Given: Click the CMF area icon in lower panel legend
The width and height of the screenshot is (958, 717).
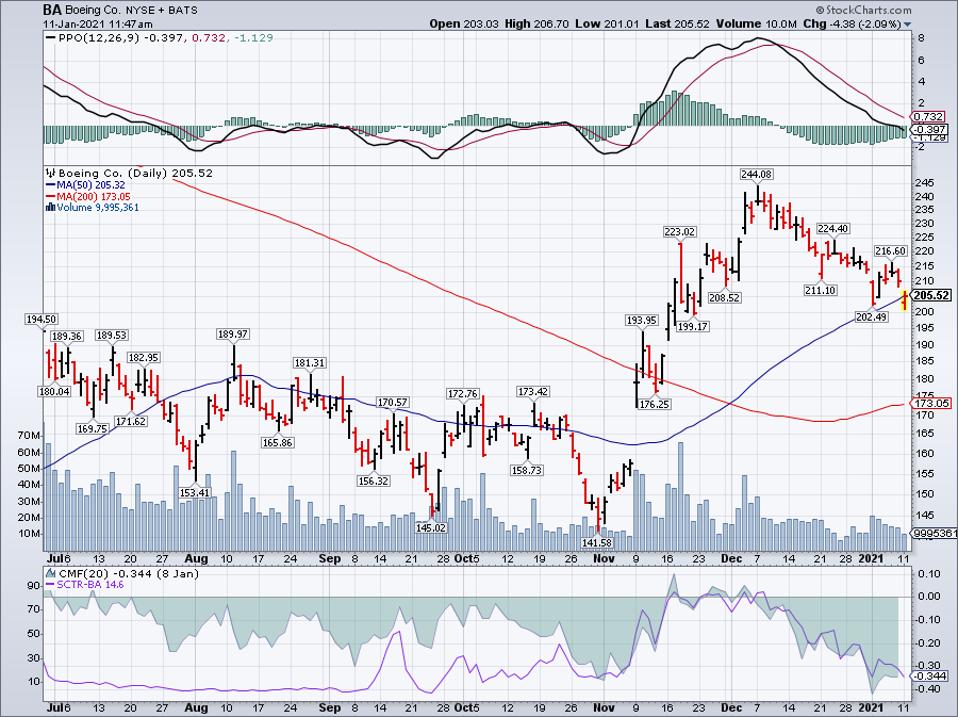Looking at the screenshot, I should click(49, 573).
